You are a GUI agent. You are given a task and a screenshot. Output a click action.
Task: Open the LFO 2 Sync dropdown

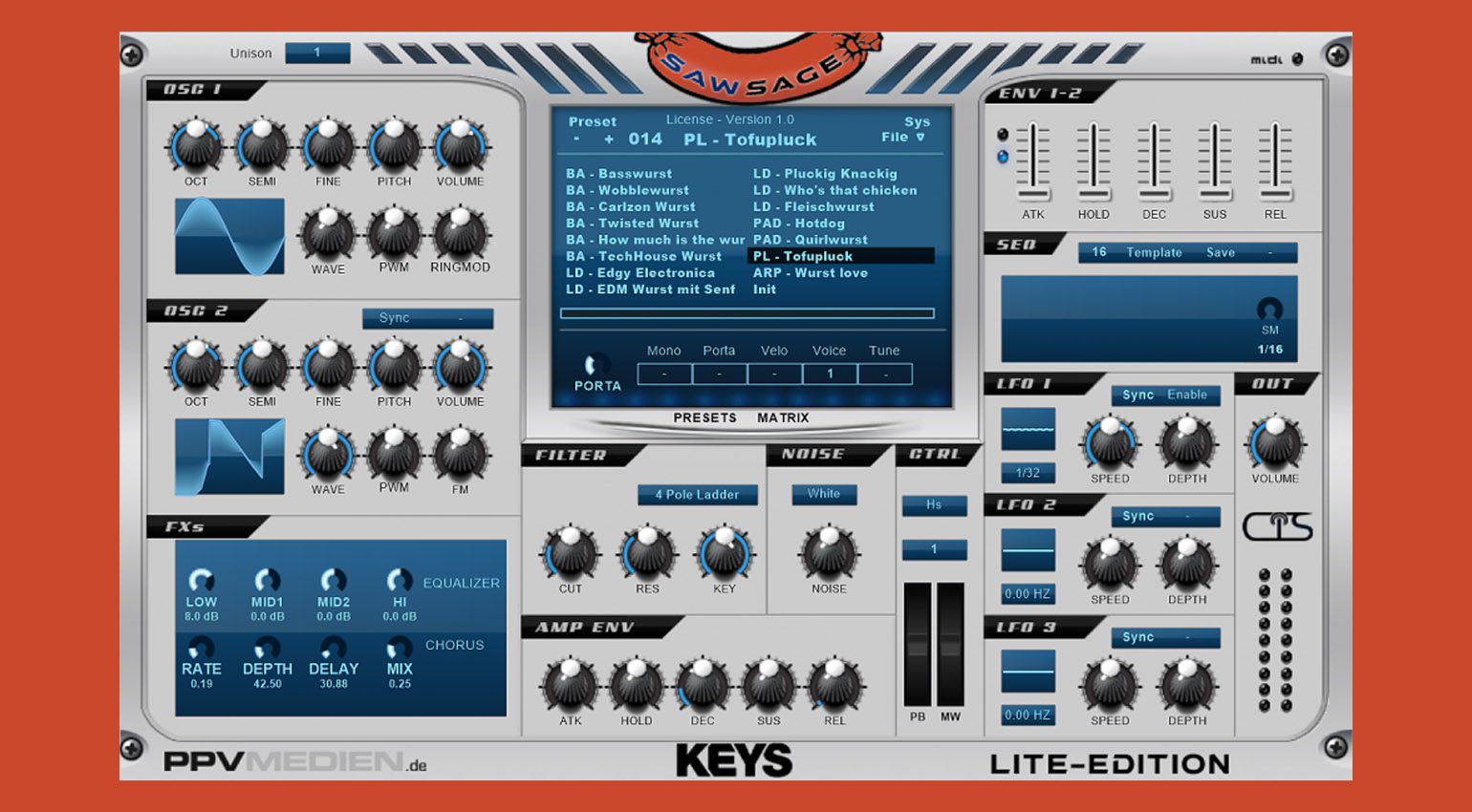tap(1166, 516)
